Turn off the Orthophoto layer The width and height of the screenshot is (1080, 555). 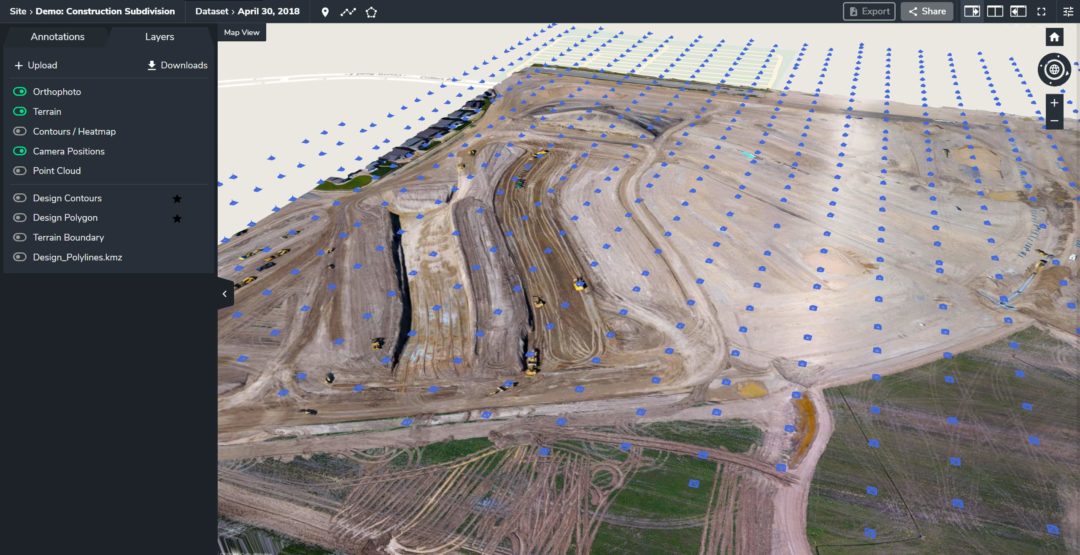pos(20,92)
